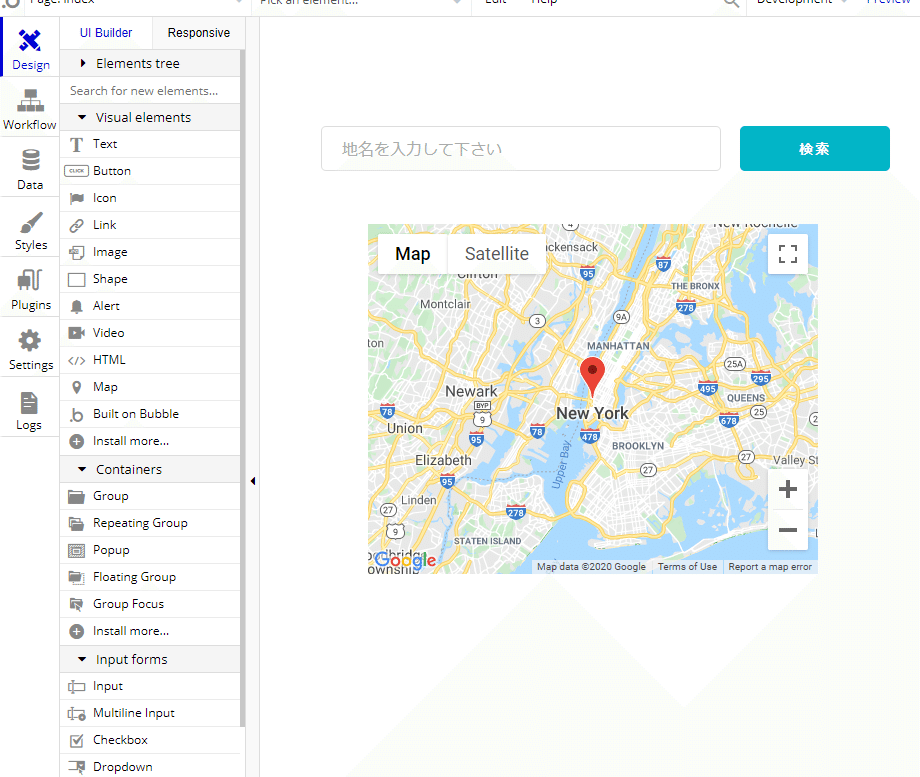Viewport: 920px width, 777px height.
Task: Collapse the left palette with arrow handle
Action: point(253,481)
